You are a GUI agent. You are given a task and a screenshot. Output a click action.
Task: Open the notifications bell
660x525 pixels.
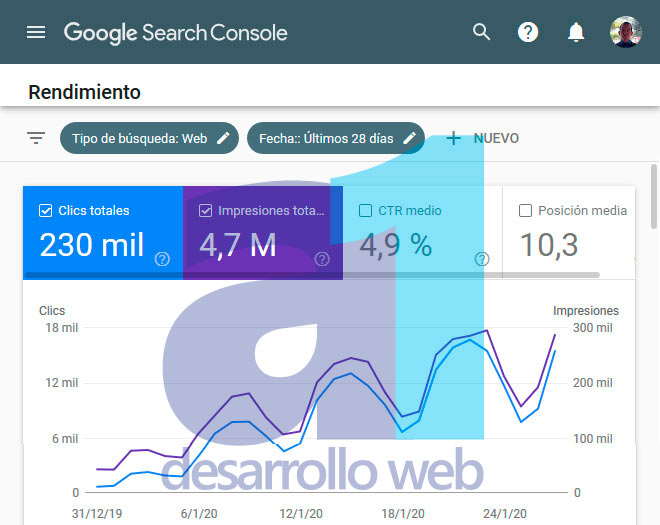click(576, 32)
